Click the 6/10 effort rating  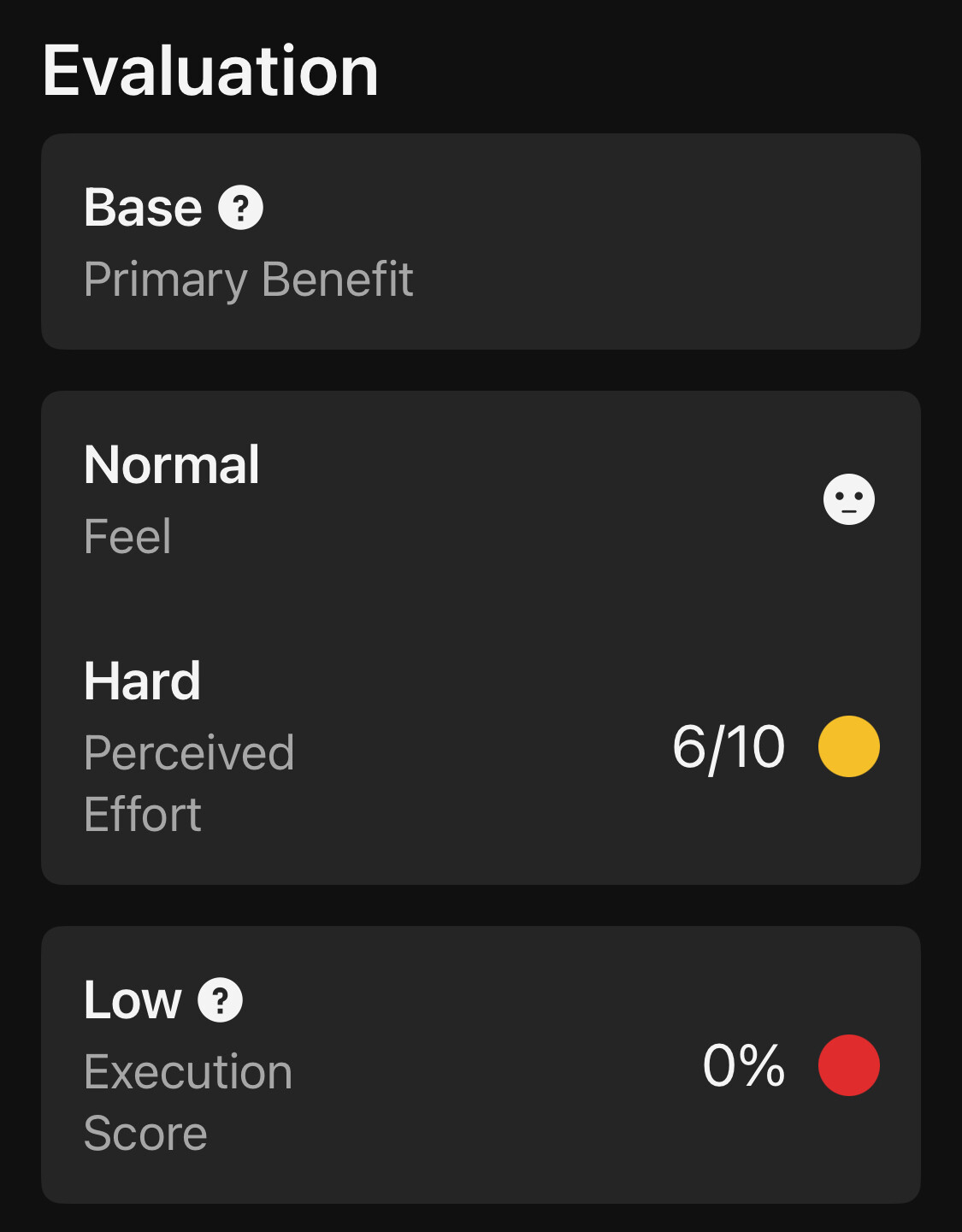(729, 747)
